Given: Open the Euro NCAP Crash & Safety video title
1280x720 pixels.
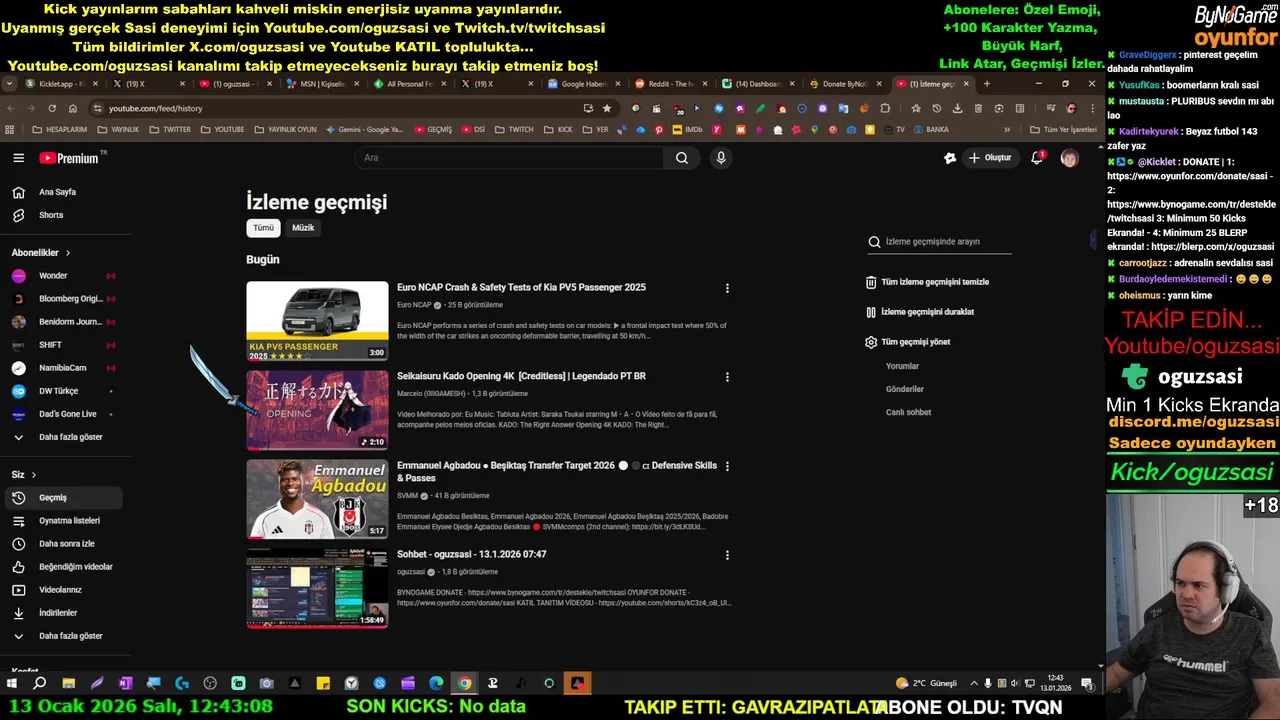Looking at the screenshot, I should pos(521,287).
